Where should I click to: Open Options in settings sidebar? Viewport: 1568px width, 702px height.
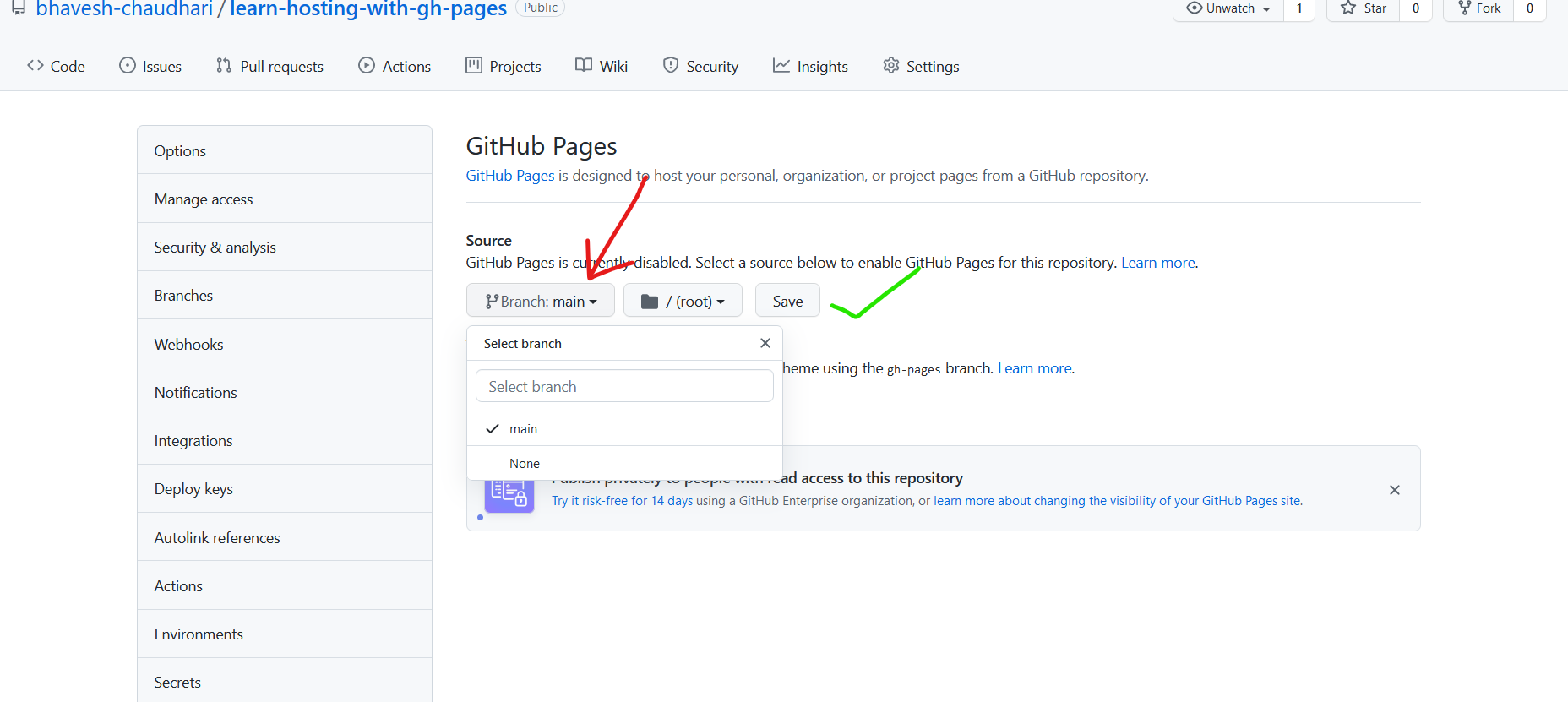click(285, 150)
